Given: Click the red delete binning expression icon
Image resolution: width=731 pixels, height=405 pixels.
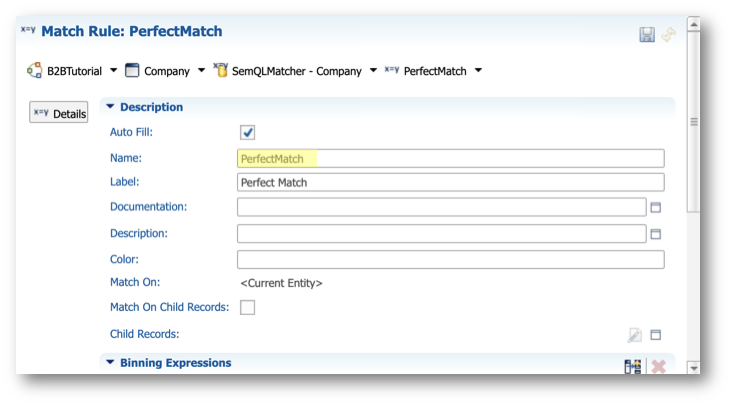Looking at the screenshot, I should pos(658,367).
